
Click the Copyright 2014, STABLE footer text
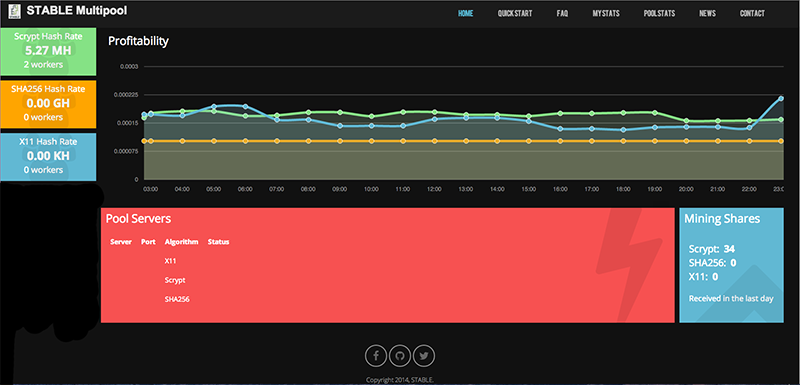click(400, 379)
